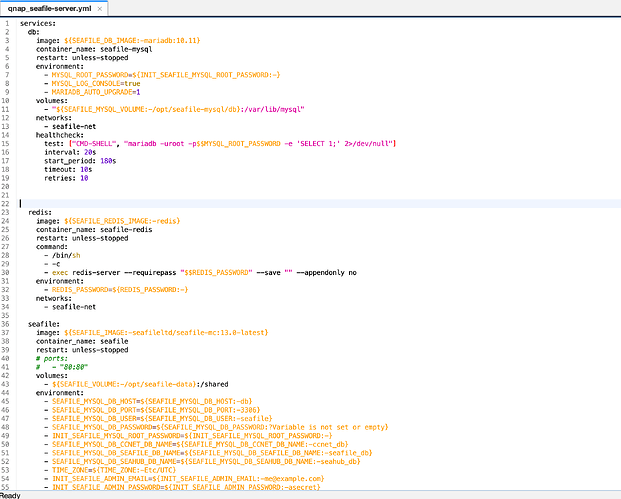Click the TIME_ZONE environment entry
Screen dimensions: 621x499
[114, 470]
